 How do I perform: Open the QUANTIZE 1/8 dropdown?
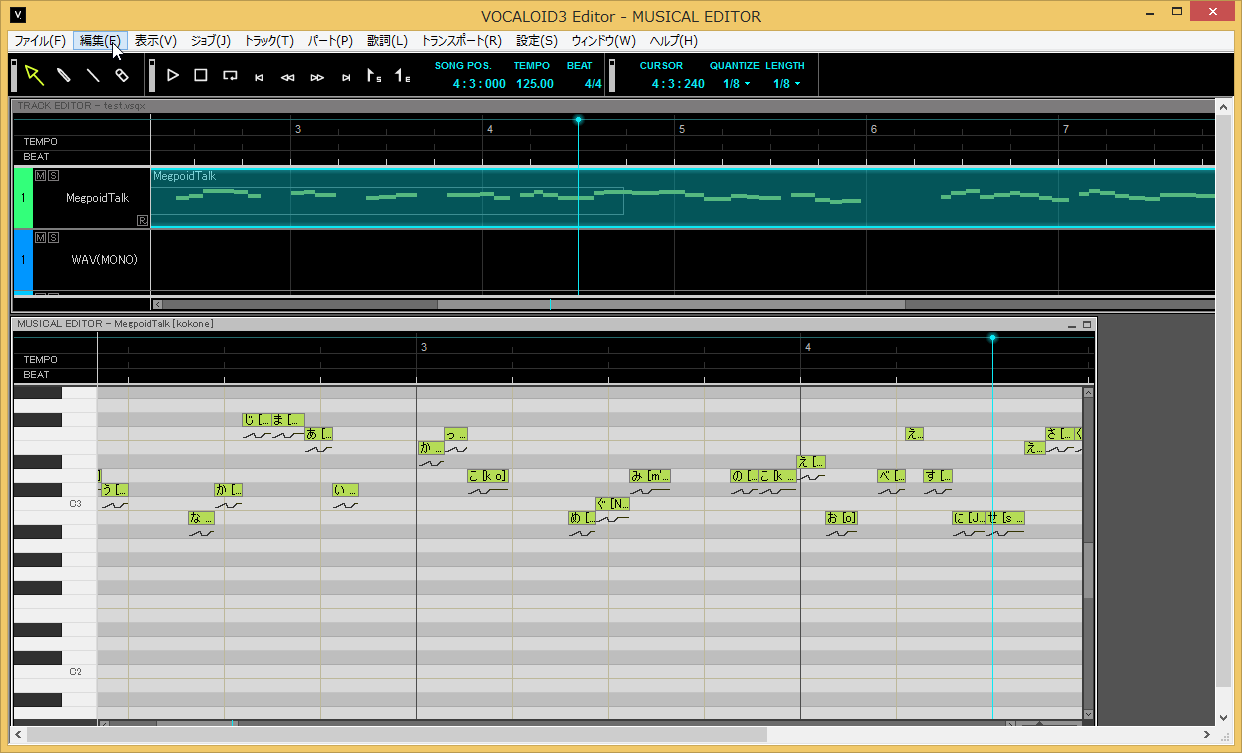[737, 84]
